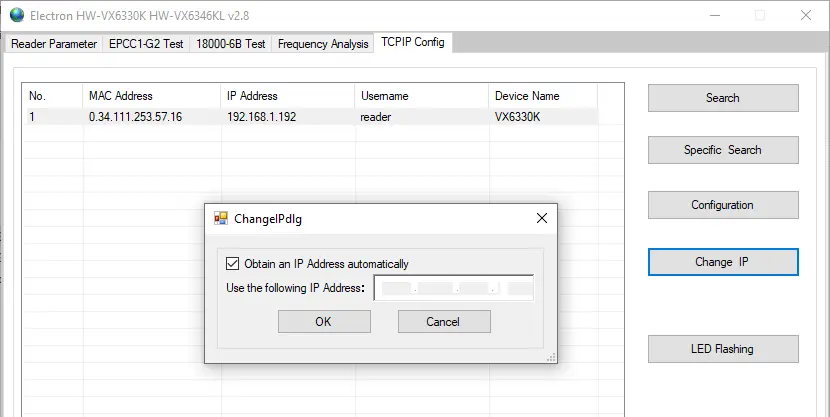
Task: Trigger LED Flashing
Action: pyautogui.click(x=722, y=349)
